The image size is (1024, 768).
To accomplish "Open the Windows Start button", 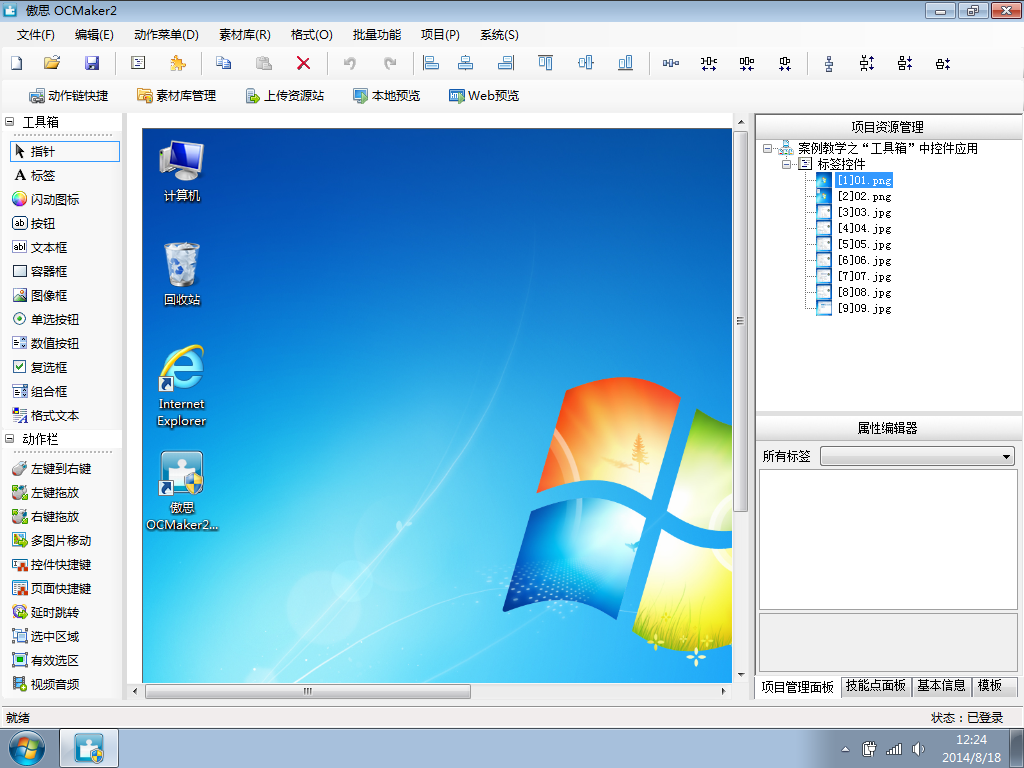I will (27, 748).
